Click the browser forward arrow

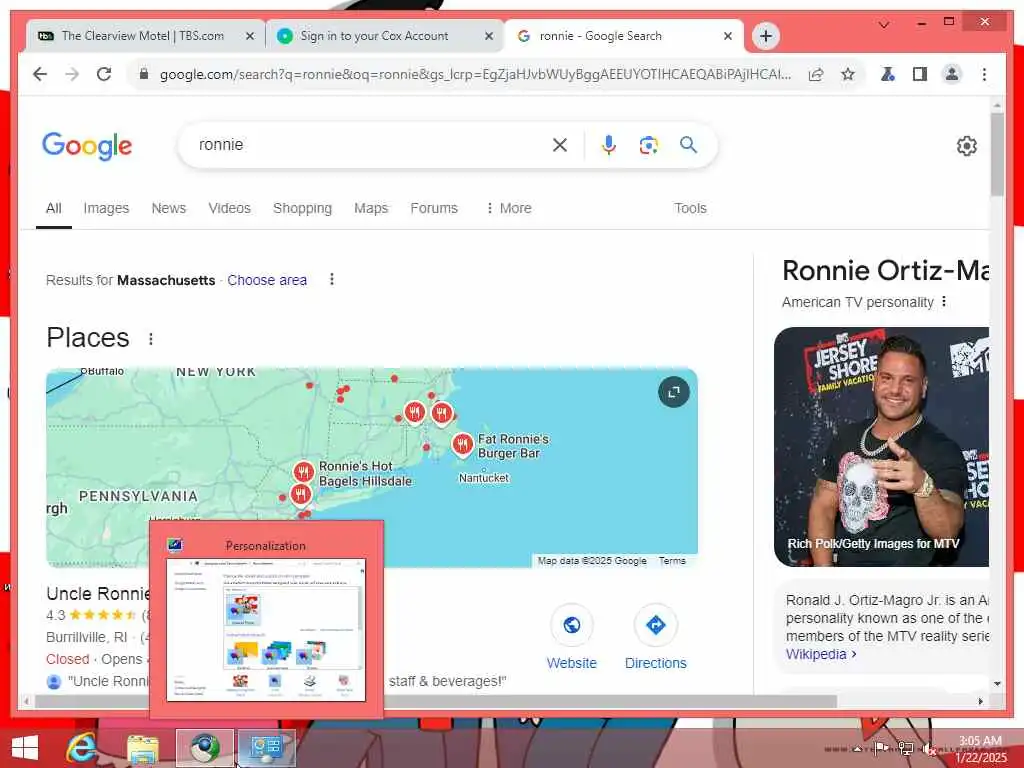click(x=72, y=74)
